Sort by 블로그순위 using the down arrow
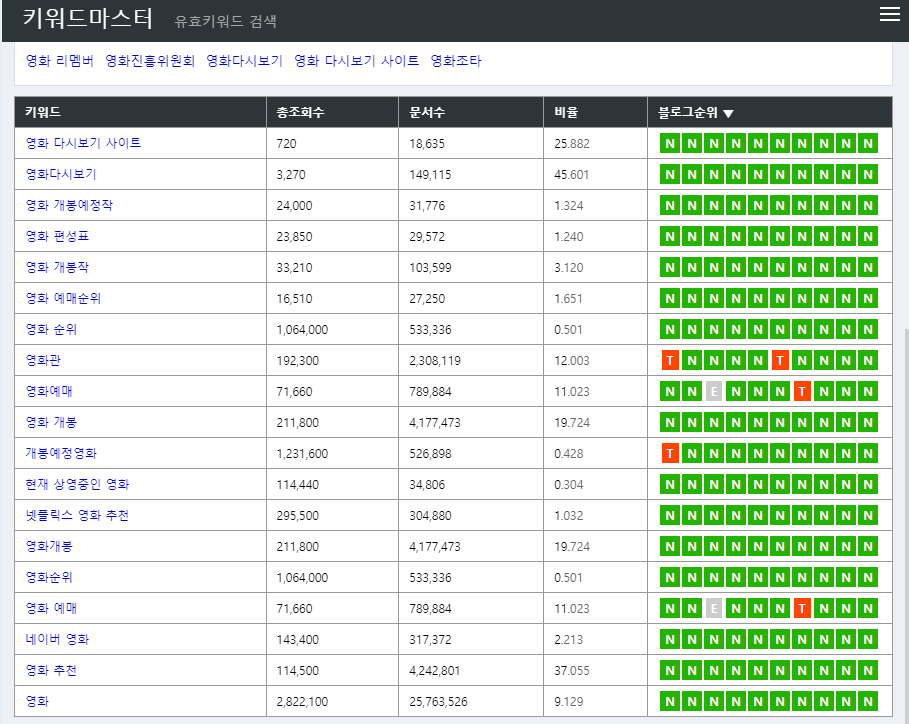The width and height of the screenshot is (909, 724). point(729,114)
